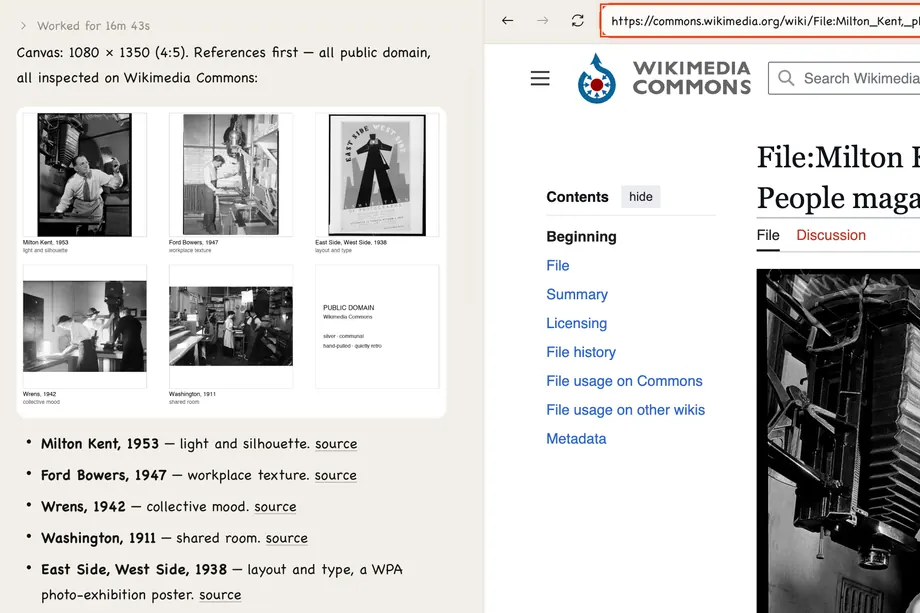Switch to the Discussion tab

pos(831,235)
